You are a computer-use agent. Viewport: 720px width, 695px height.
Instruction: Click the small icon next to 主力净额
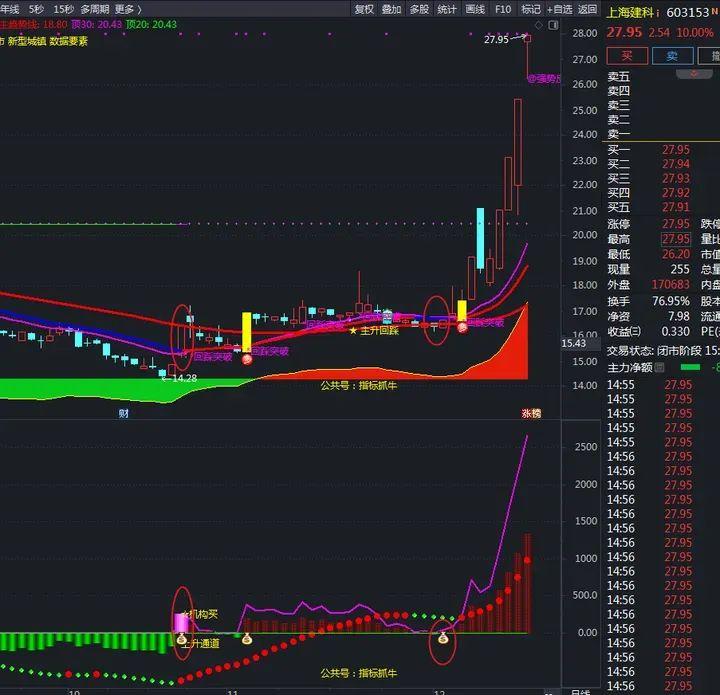pos(659,367)
